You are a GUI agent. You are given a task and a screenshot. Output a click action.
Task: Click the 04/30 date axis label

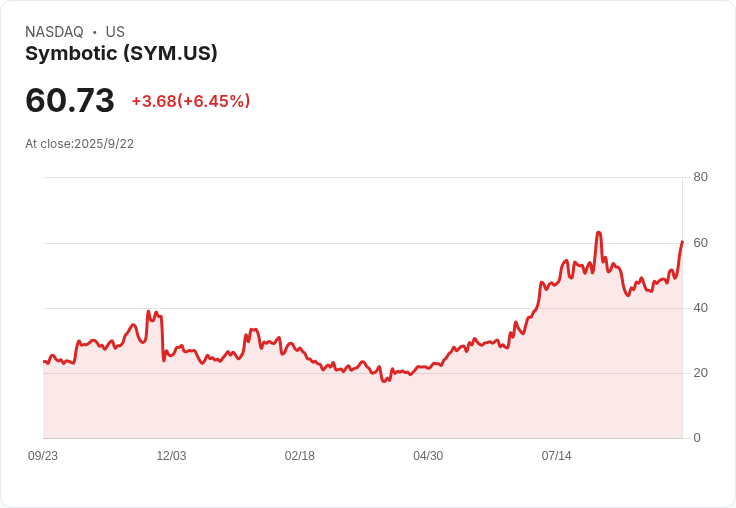coord(428,456)
